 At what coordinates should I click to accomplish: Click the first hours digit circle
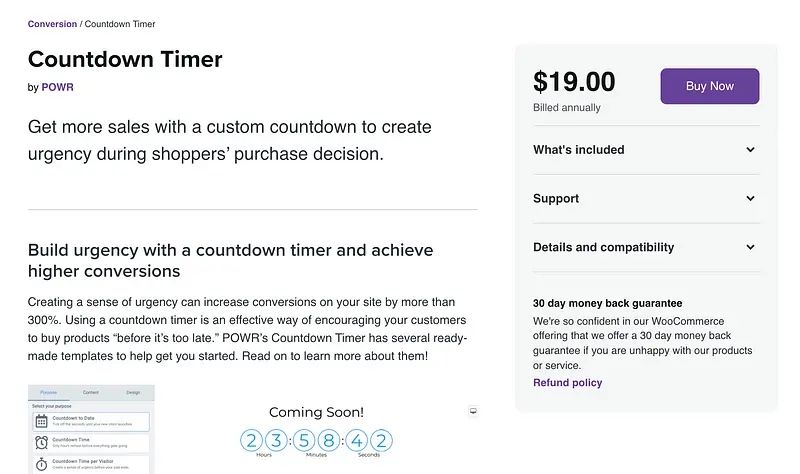251,439
